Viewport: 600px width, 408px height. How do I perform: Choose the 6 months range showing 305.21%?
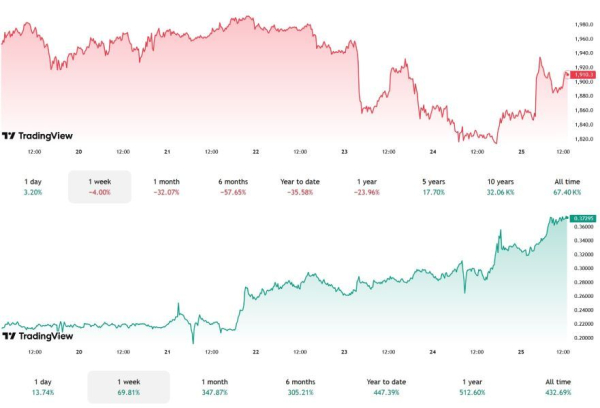[300, 387]
